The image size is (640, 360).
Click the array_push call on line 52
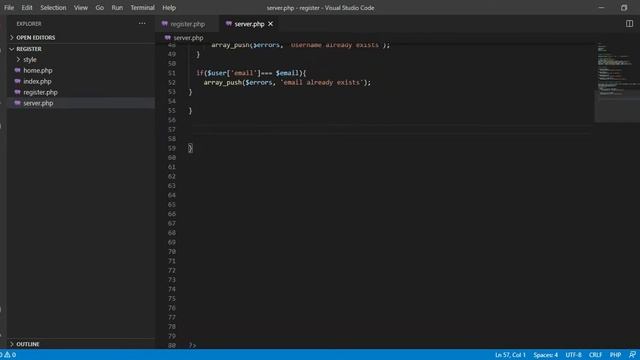222,82
